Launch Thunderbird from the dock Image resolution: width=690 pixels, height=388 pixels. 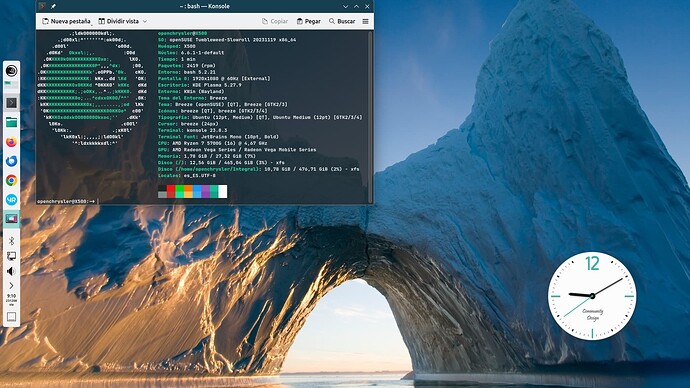pyautogui.click(x=11, y=161)
